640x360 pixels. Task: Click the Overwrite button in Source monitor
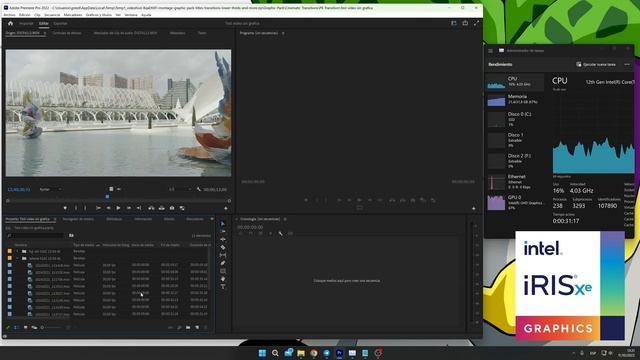pos(162,208)
